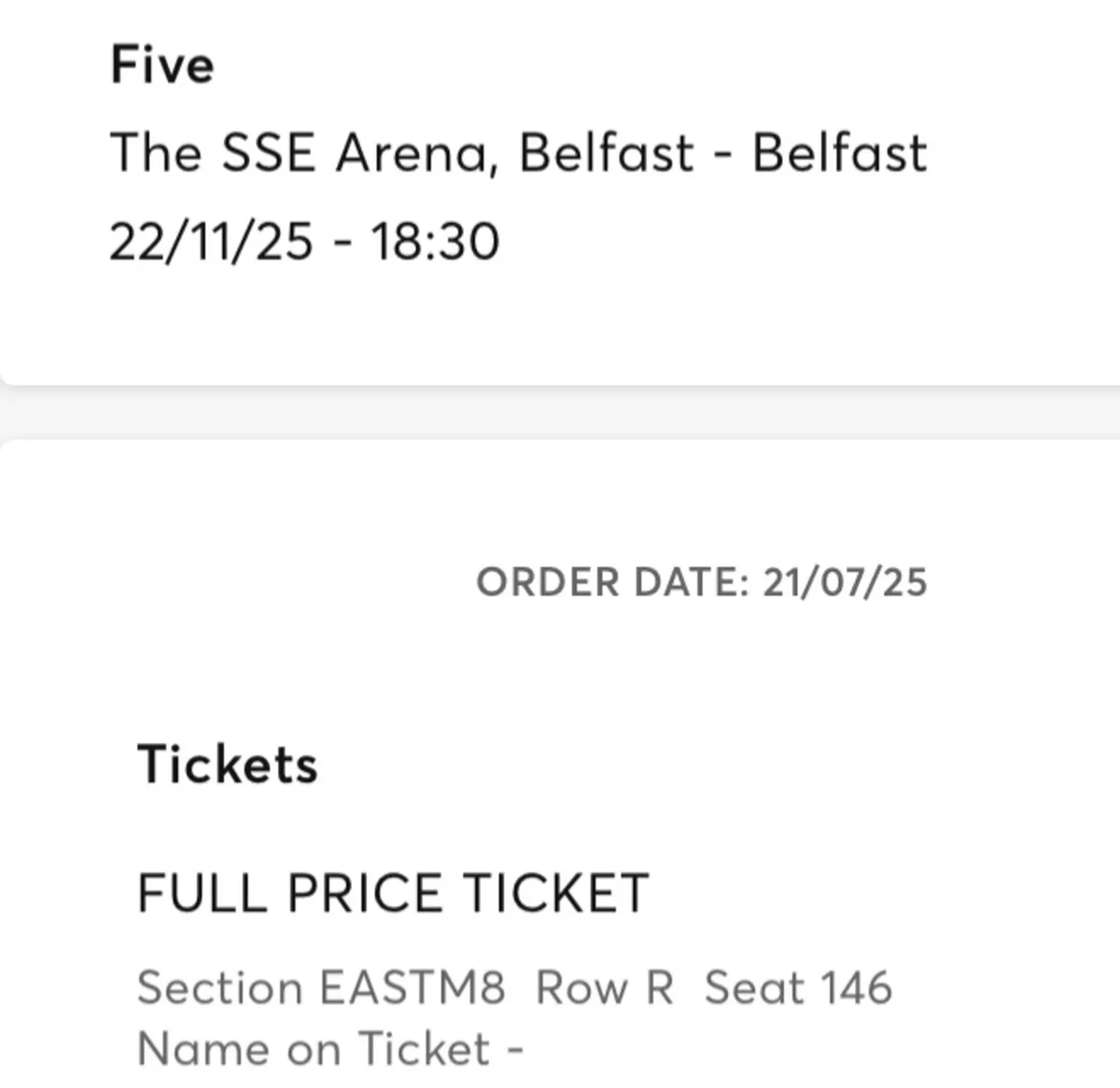Viewport: 1120px width, 1088px height.
Task: Click the Row R text
Action: [x=605, y=987]
